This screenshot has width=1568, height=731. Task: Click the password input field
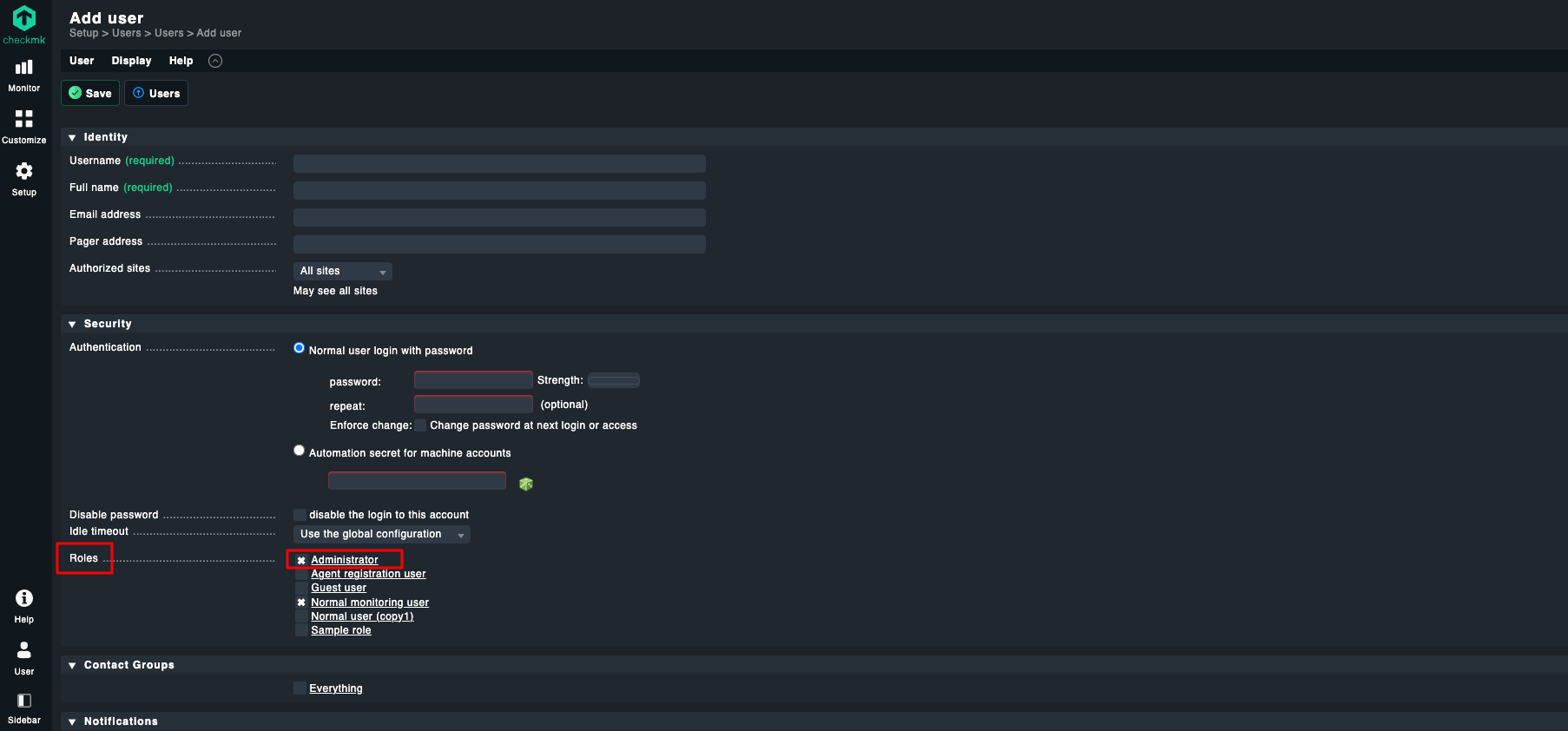tap(473, 379)
